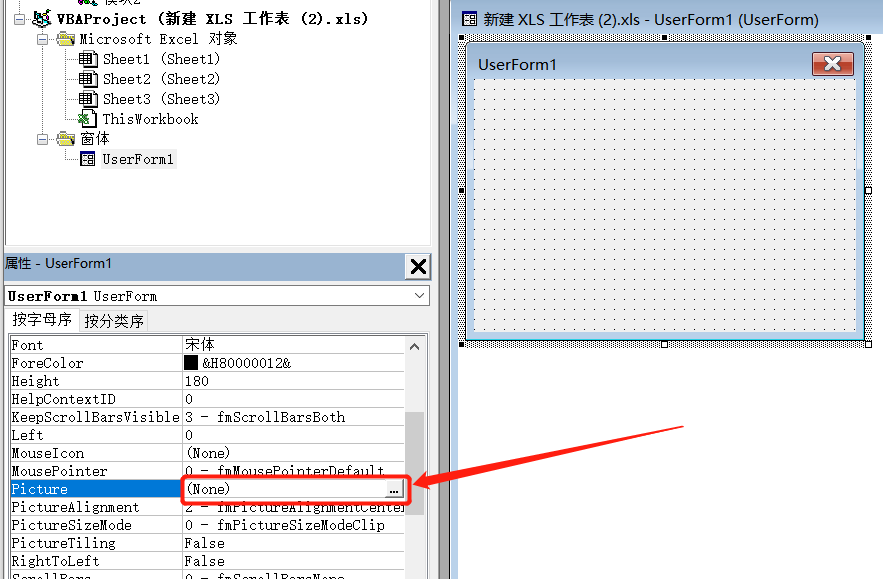This screenshot has width=883, height=579.
Task: Collapse the Microsoft Excel 对象 folder
Action: (42, 39)
